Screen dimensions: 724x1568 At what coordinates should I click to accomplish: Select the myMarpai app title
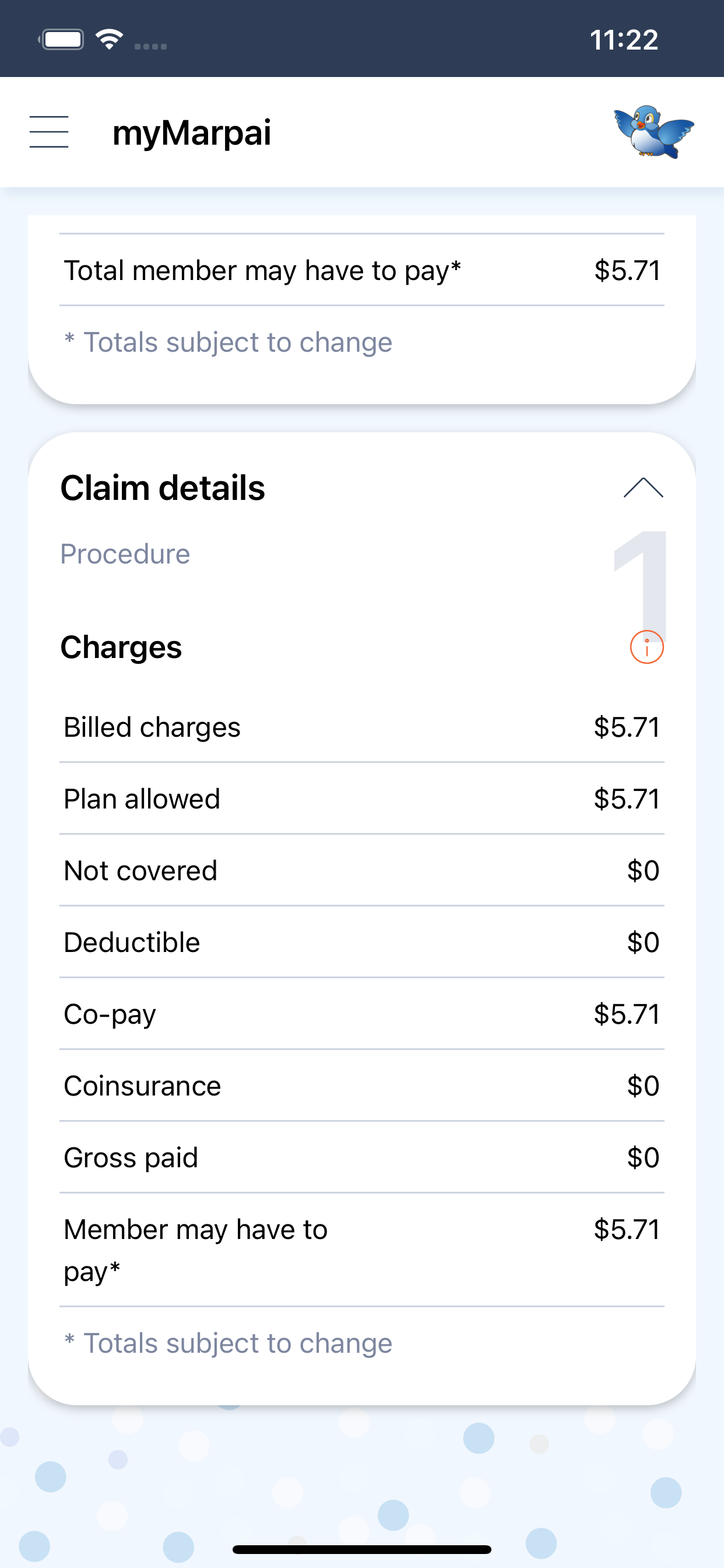(x=192, y=132)
